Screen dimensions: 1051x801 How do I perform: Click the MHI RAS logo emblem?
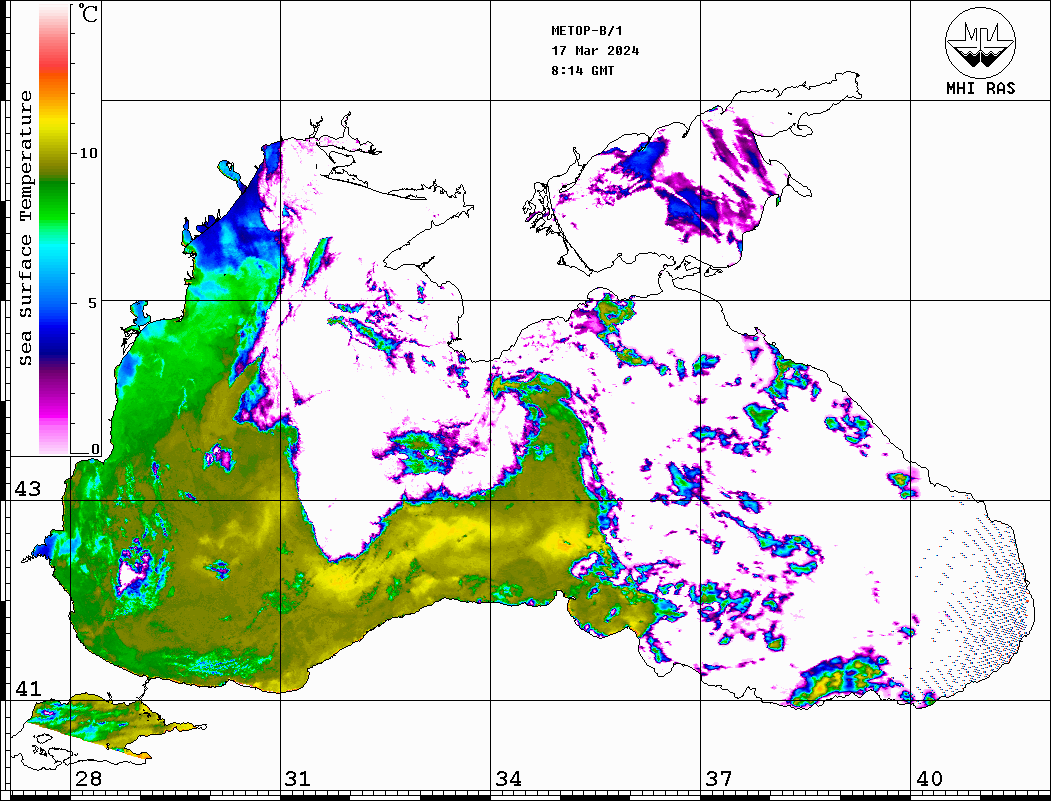point(980,42)
